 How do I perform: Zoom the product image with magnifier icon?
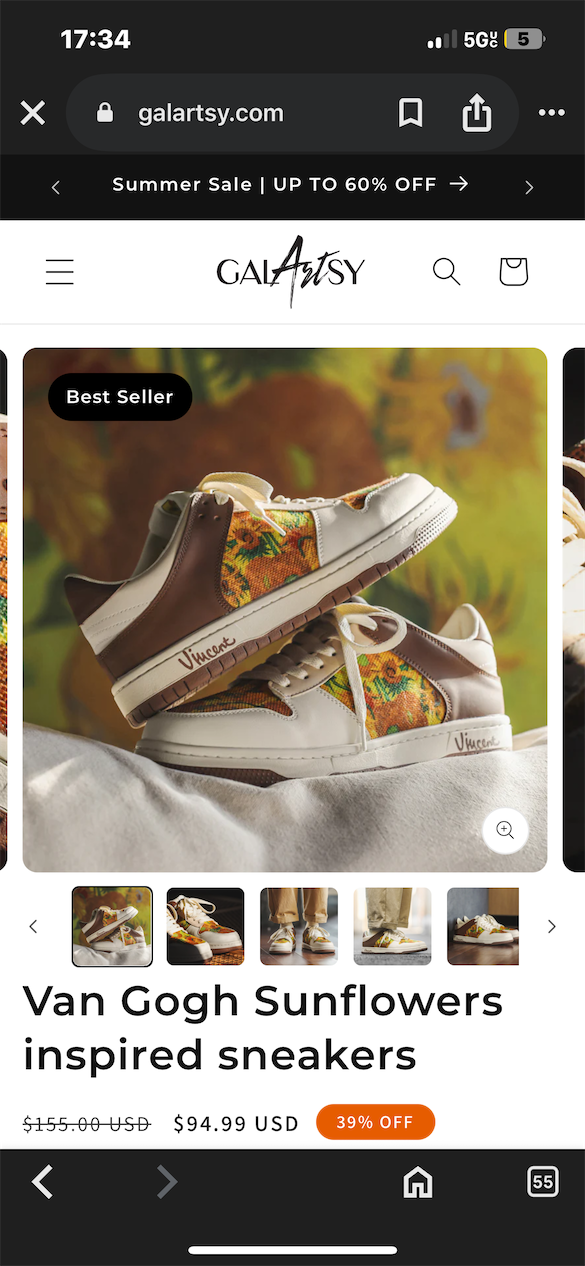pyautogui.click(x=505, y=830)
